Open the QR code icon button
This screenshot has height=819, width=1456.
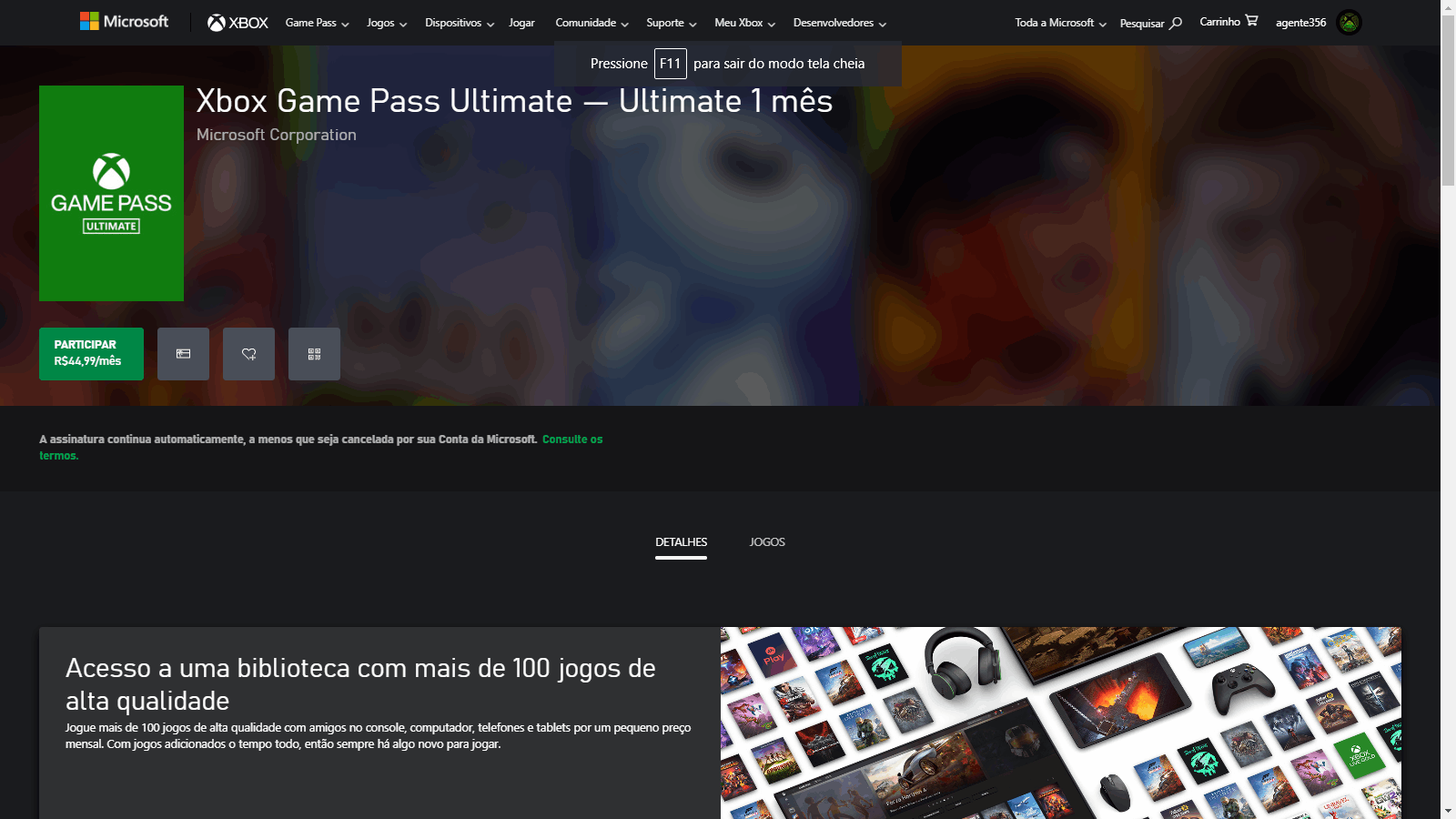coord(314,354)
